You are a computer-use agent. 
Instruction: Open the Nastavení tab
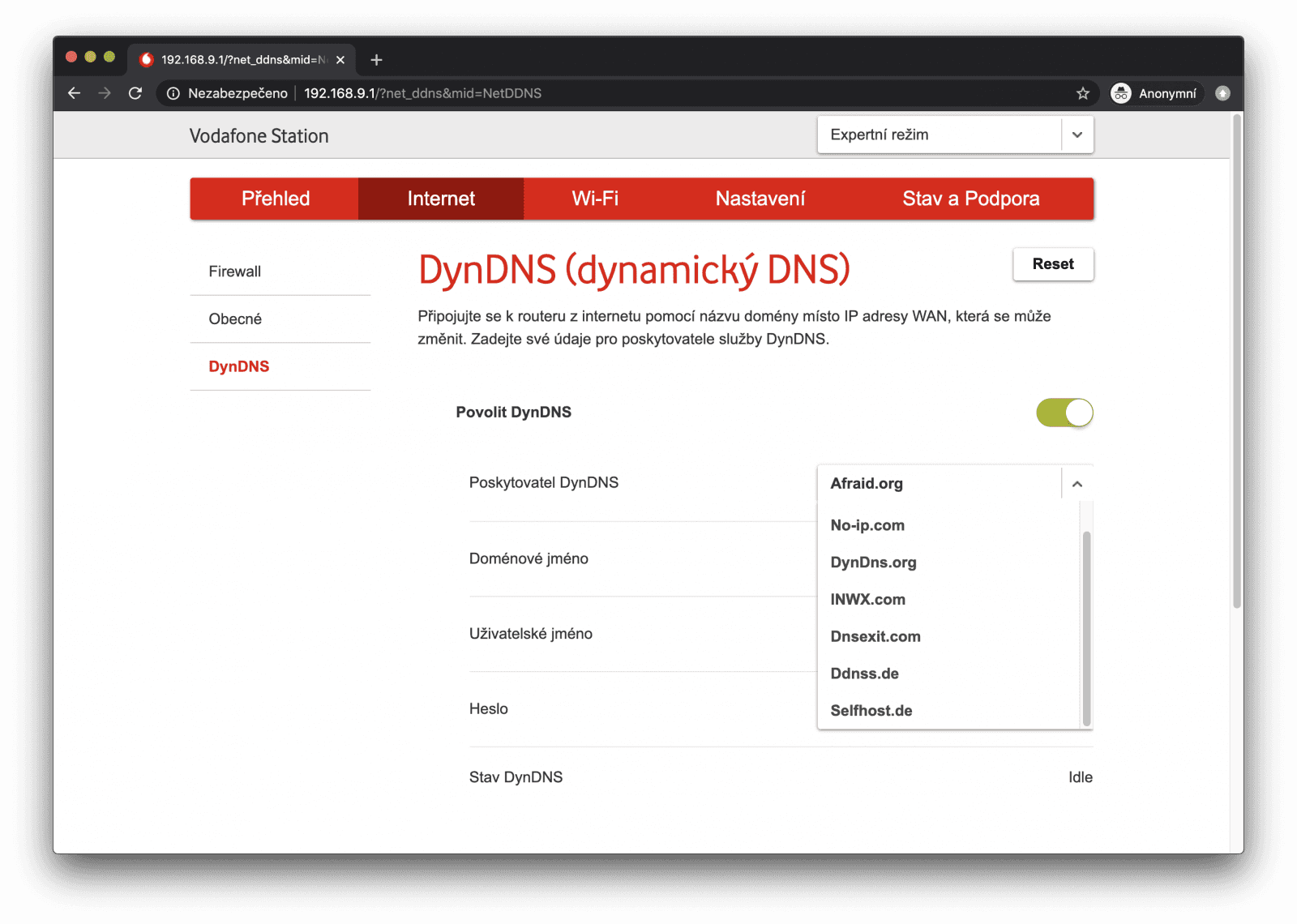coord(760,199)
